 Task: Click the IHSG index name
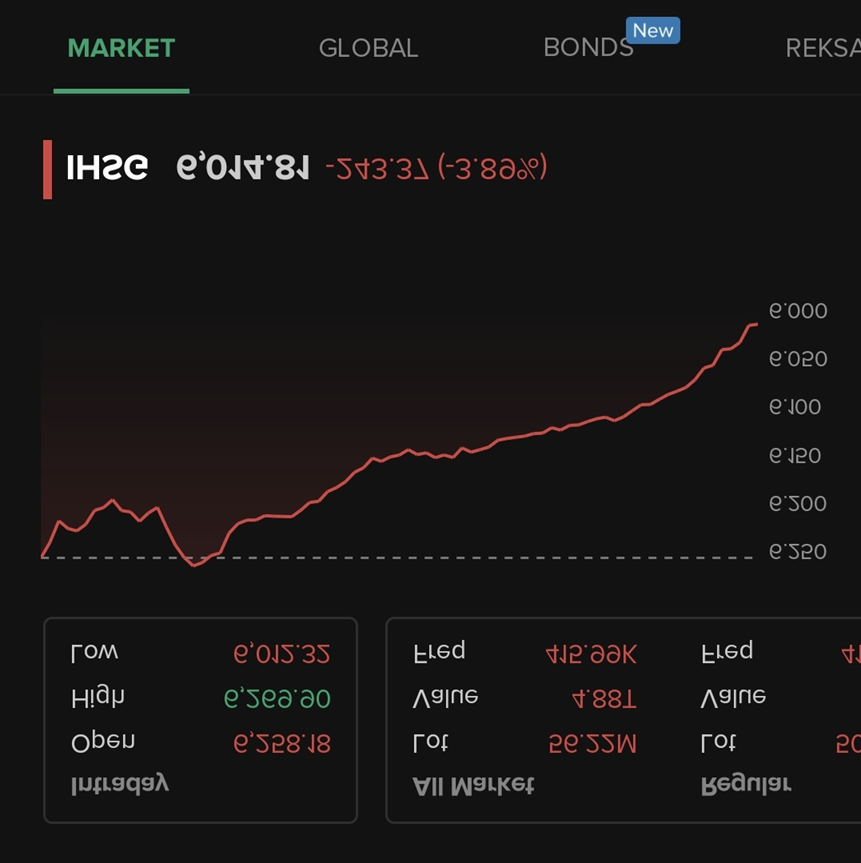click(x=107, y=167)
